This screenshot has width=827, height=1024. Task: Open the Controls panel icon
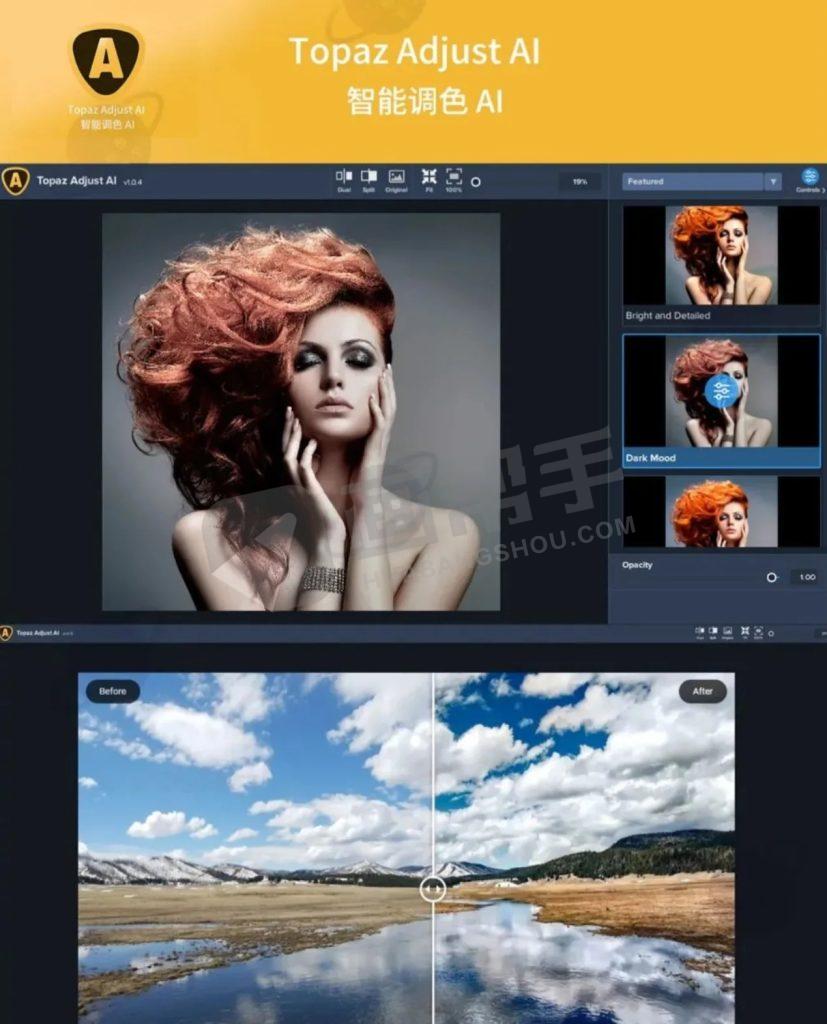[x=810, y=180]
